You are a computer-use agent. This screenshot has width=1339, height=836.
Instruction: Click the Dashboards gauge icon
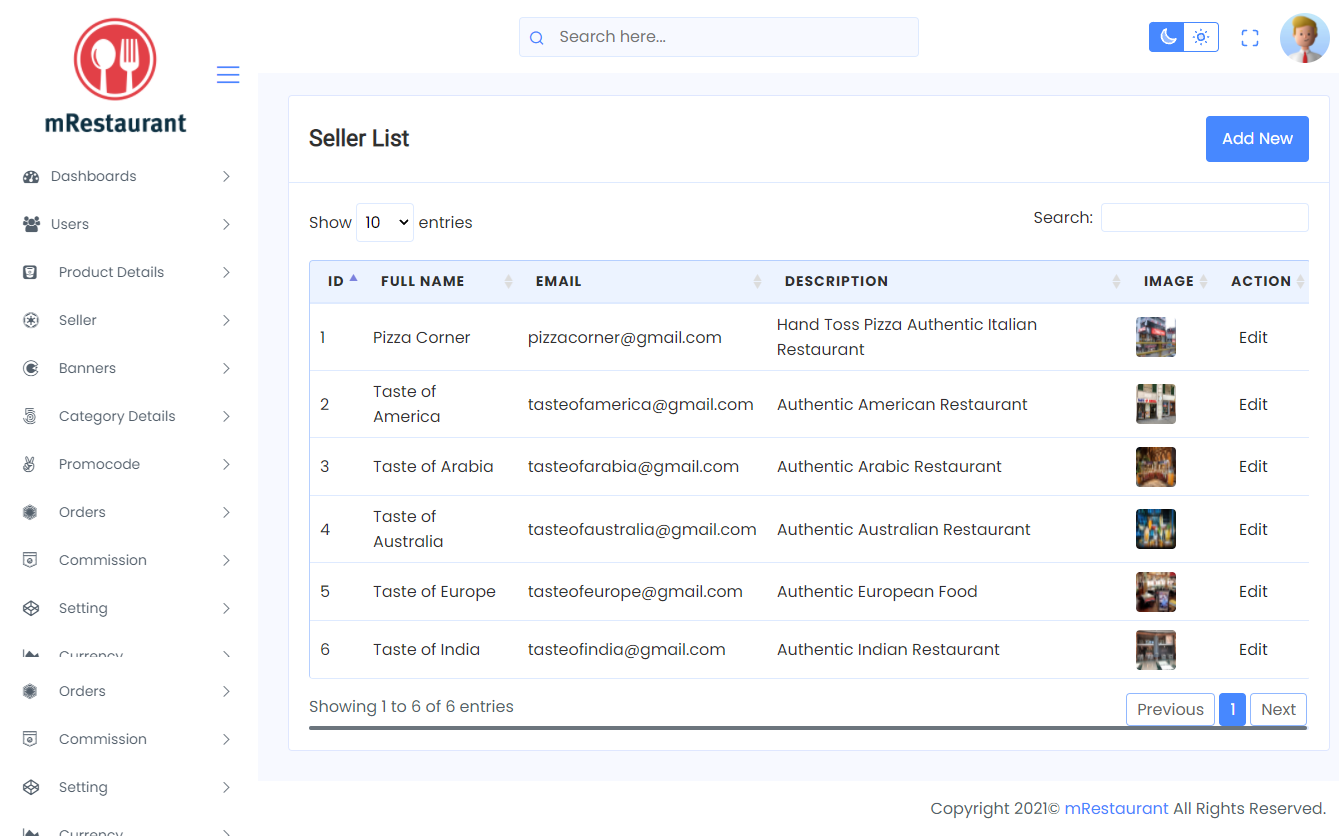click(31, 177)
